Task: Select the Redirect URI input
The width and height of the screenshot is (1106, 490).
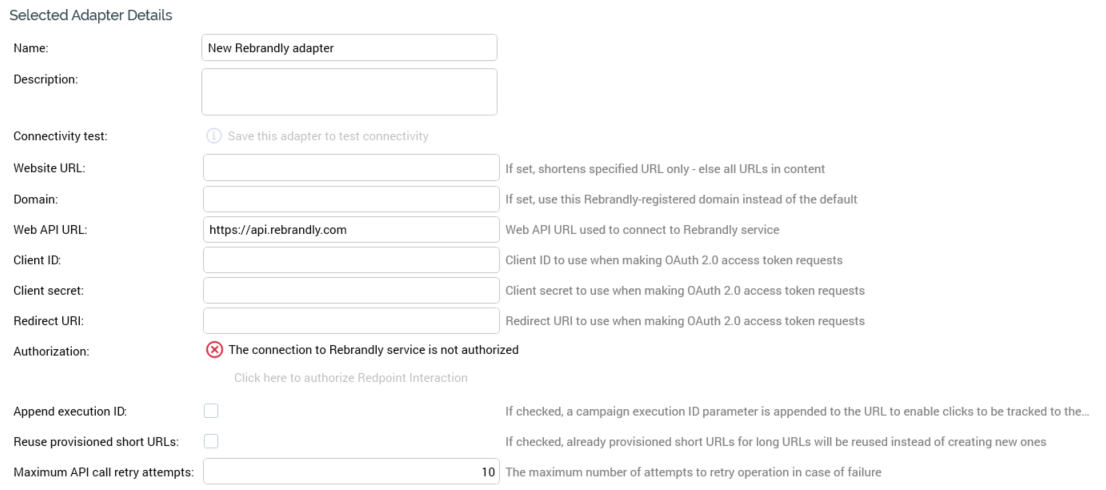Action: tap(350, 321)
